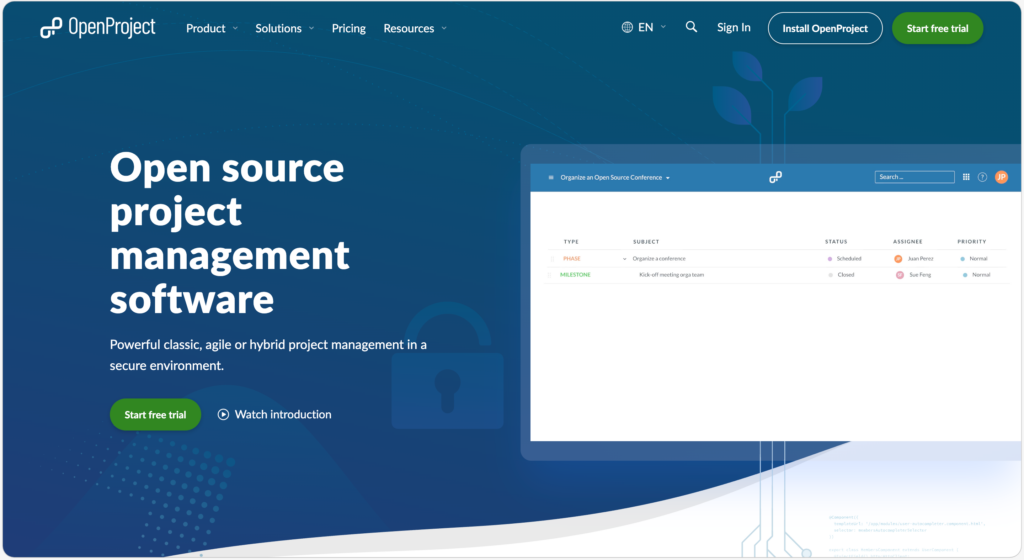Click the center OpenProject logo in preview header
1024x560 pixels.
(775, 177)
